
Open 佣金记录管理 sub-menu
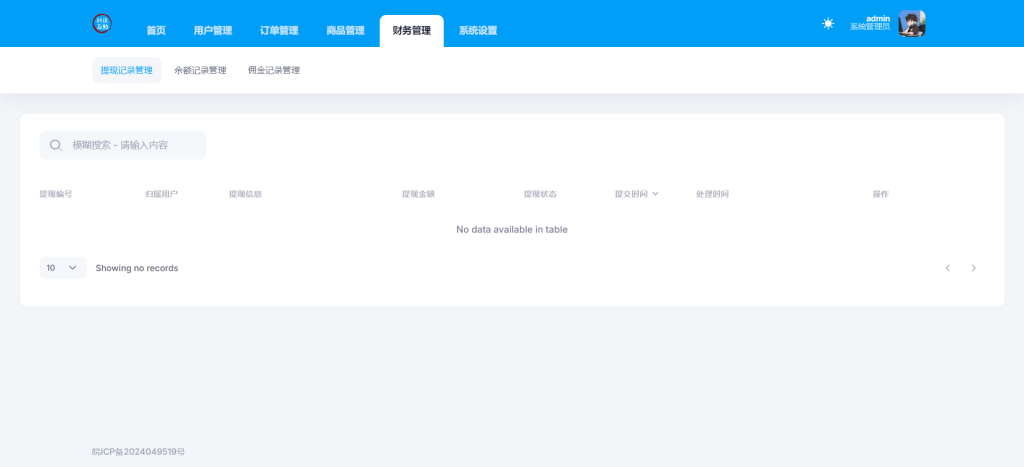(274, 71)
